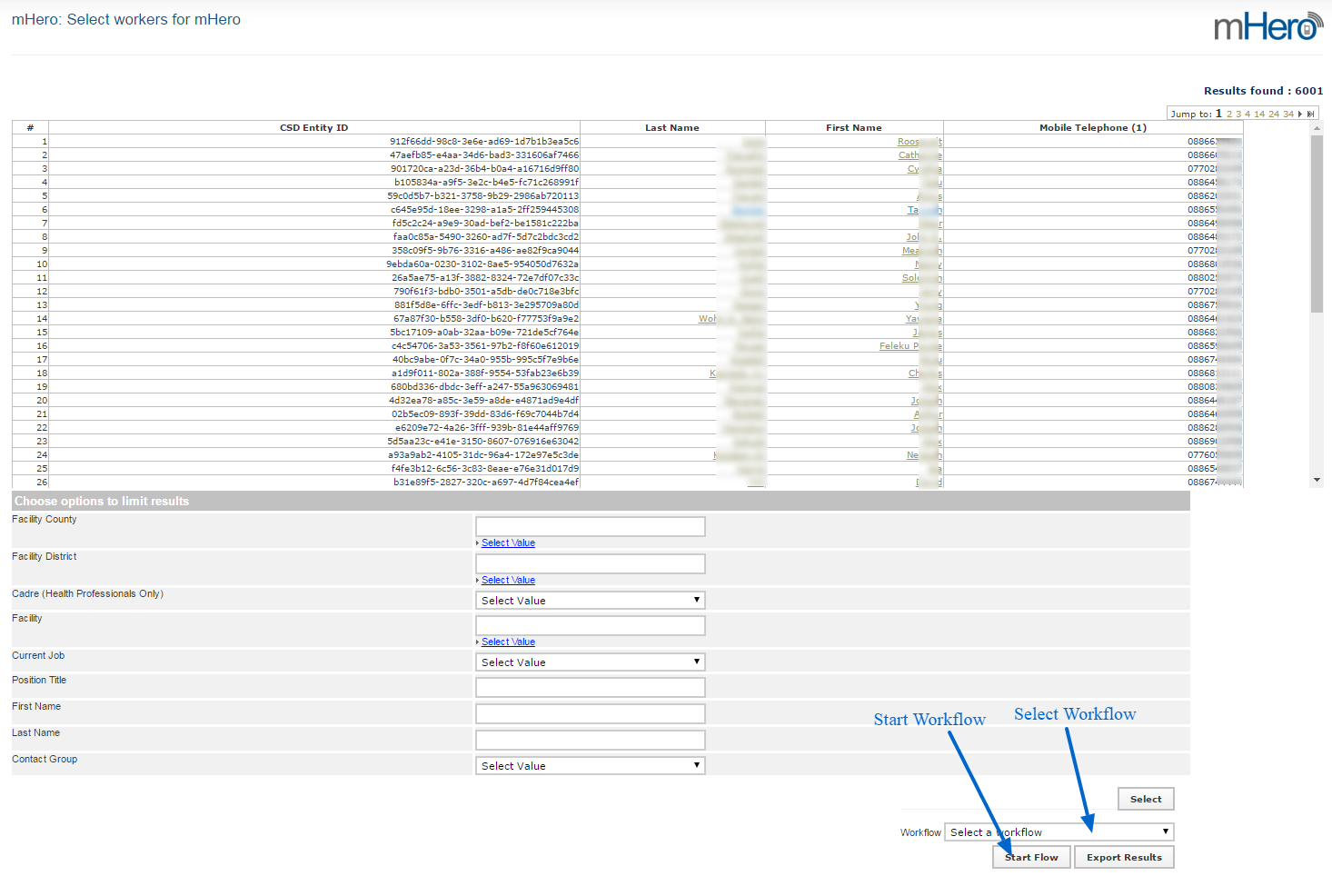This screenshot has width=1332, height=896.
Task: Open Current Job dropdown
Action: pyautogui.click(x=591, y=662)
